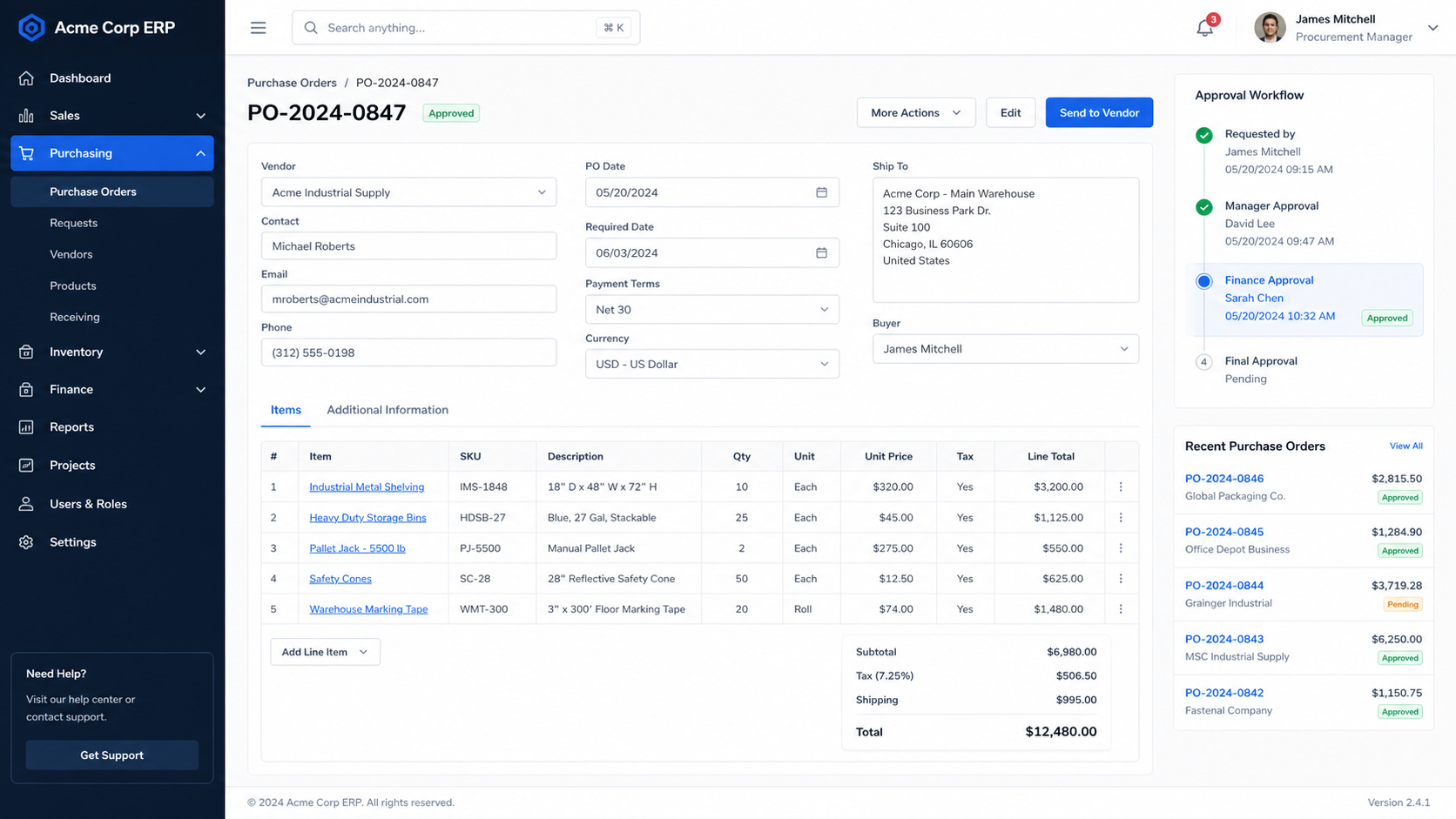Click the '$12,480.00' total value
Screen dimensions: 1456x819
tap(1061, 732)
